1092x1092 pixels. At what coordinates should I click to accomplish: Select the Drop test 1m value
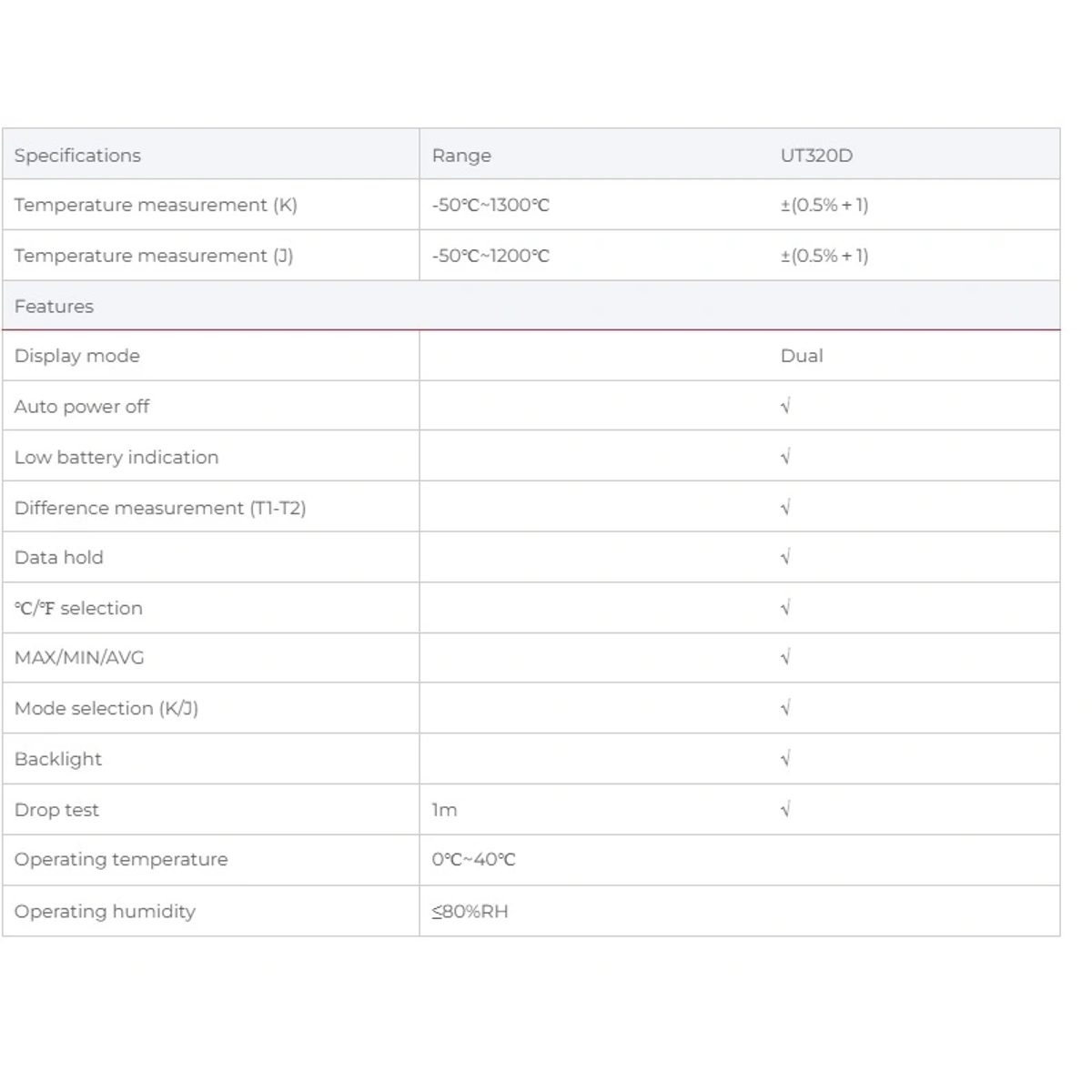444,810
